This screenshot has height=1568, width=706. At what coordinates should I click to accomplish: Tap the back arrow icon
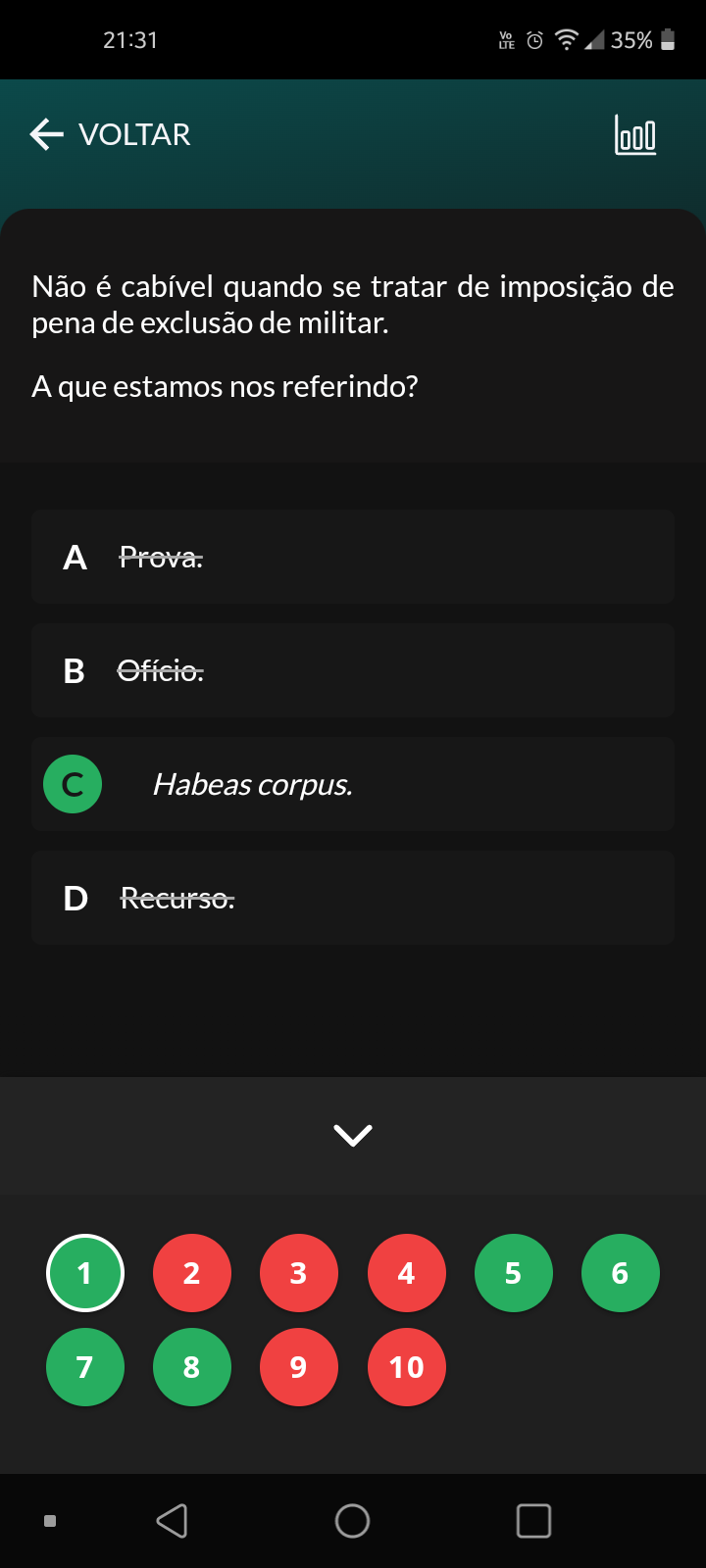click(46, 134)
